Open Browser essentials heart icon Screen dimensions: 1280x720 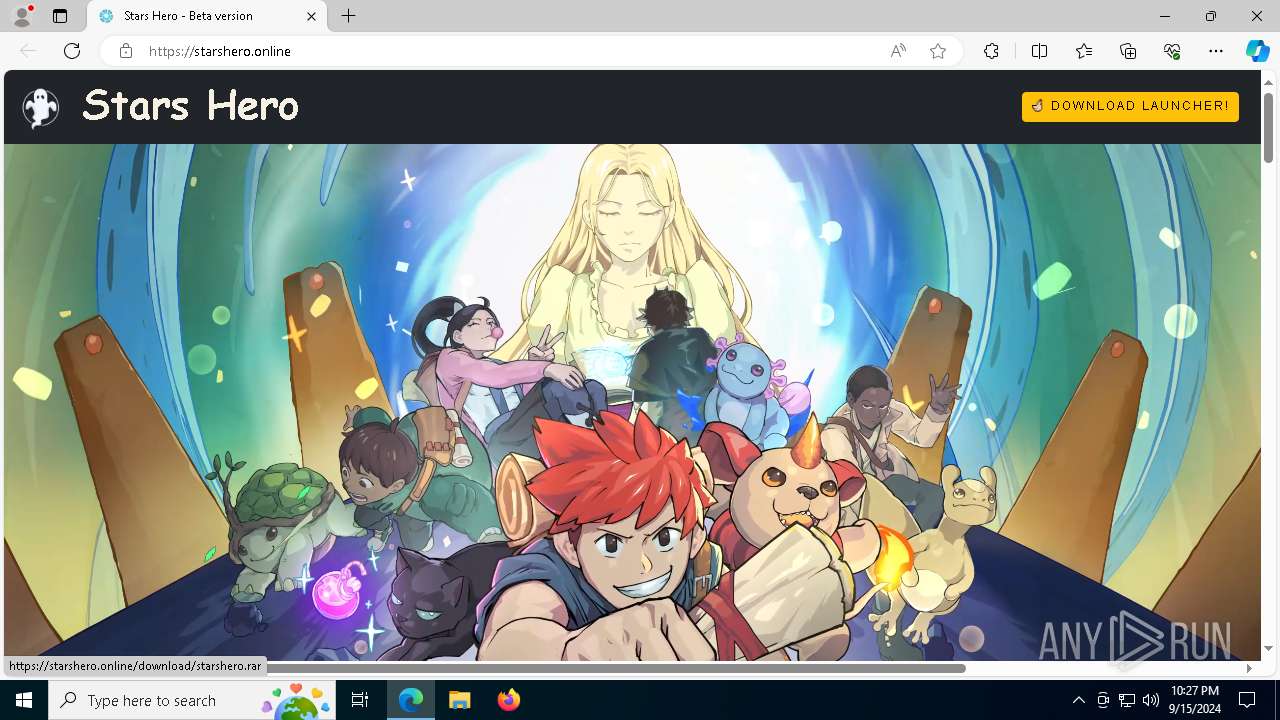pyautogui.click(x=1172, y=51)
